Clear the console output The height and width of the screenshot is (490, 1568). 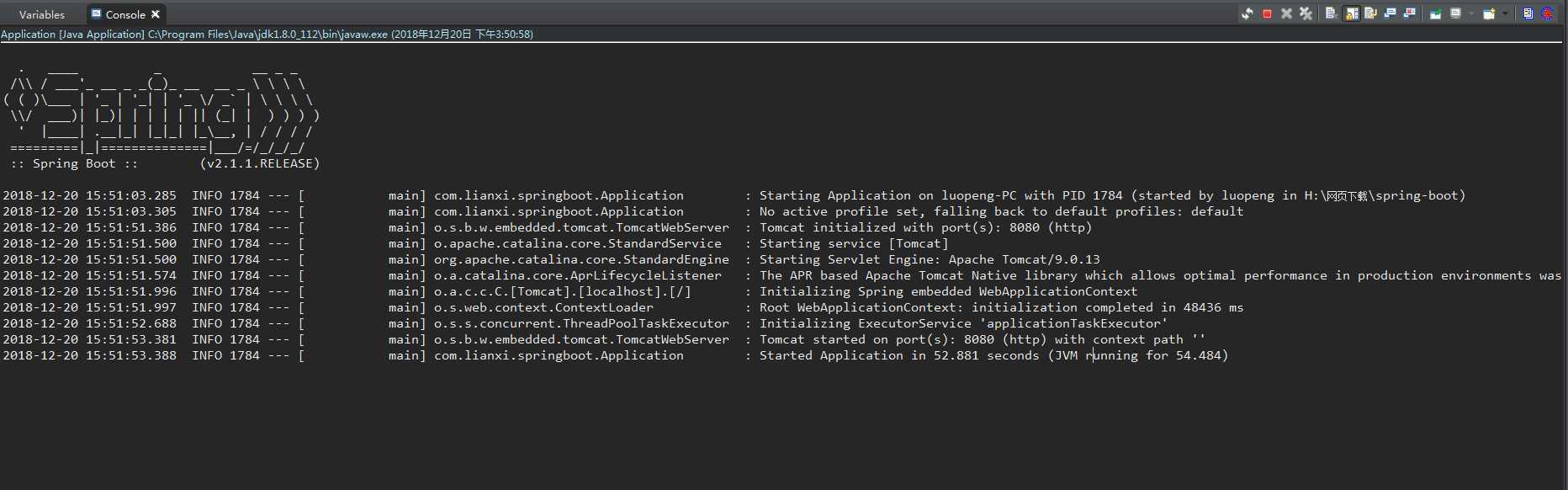1331,13
